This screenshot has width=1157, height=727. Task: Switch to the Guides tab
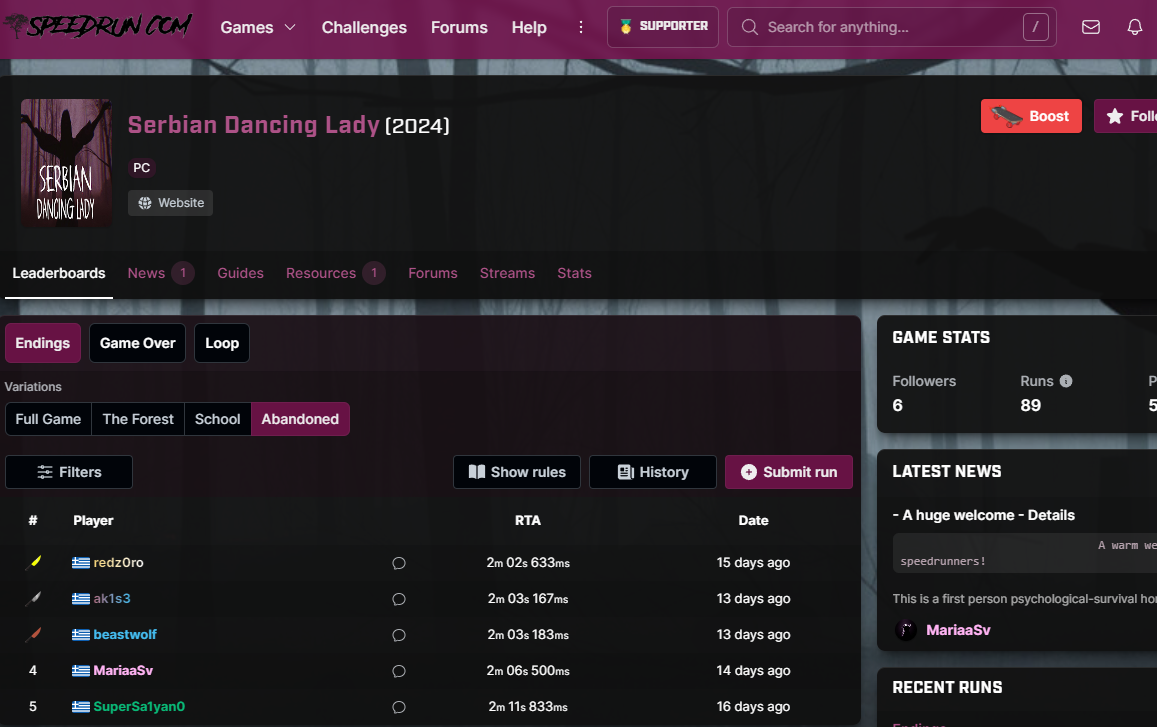coord(241,273)
